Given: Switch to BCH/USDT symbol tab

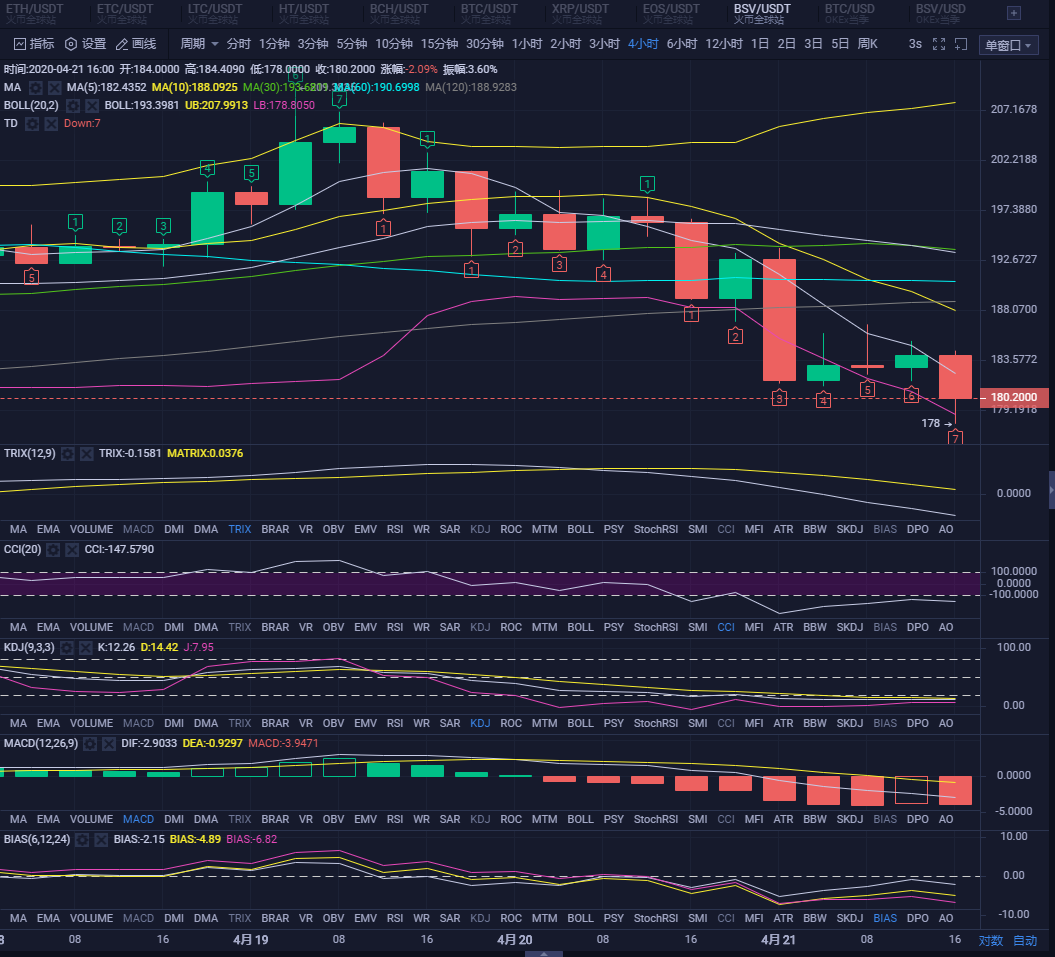Looking at the screenshot, I should pos(398,13).
